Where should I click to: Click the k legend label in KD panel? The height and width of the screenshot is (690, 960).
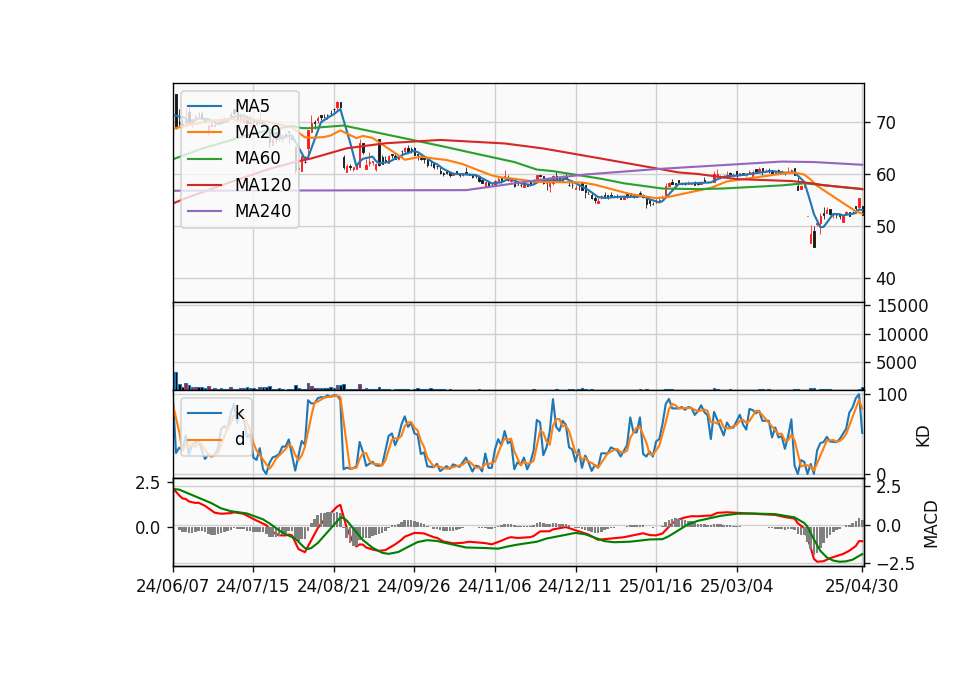click(x=239, y=413)
